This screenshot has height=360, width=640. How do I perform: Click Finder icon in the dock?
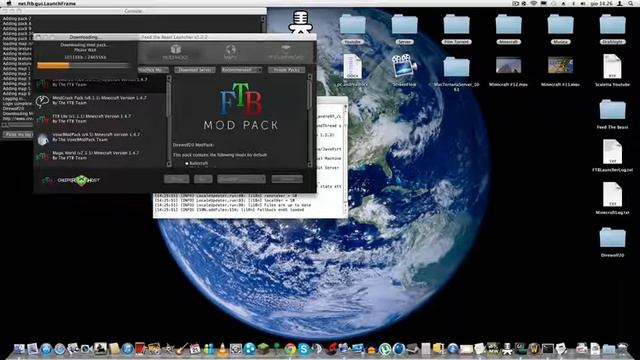click(19, 349)
